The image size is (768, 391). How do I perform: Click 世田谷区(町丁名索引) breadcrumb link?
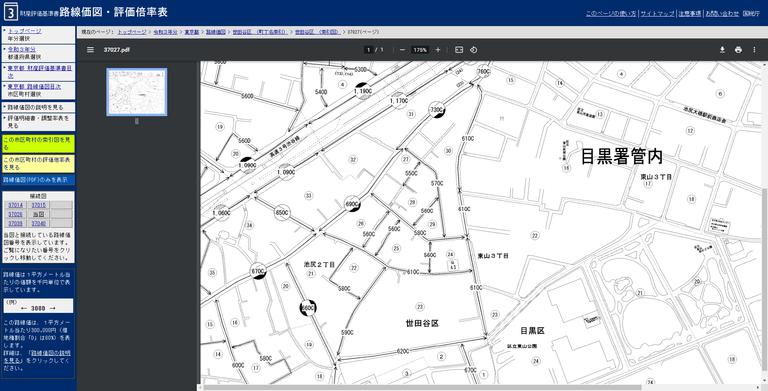click(260, 32)
